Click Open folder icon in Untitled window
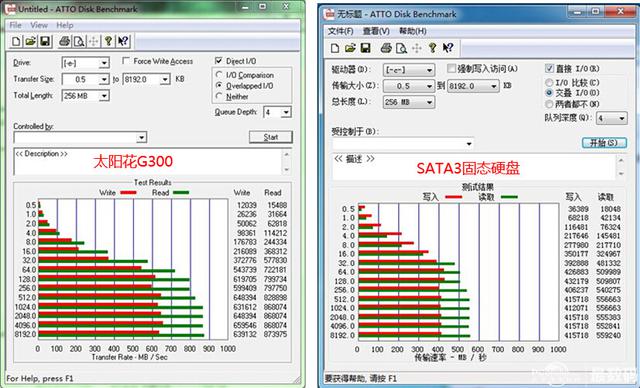 [31, 41]
